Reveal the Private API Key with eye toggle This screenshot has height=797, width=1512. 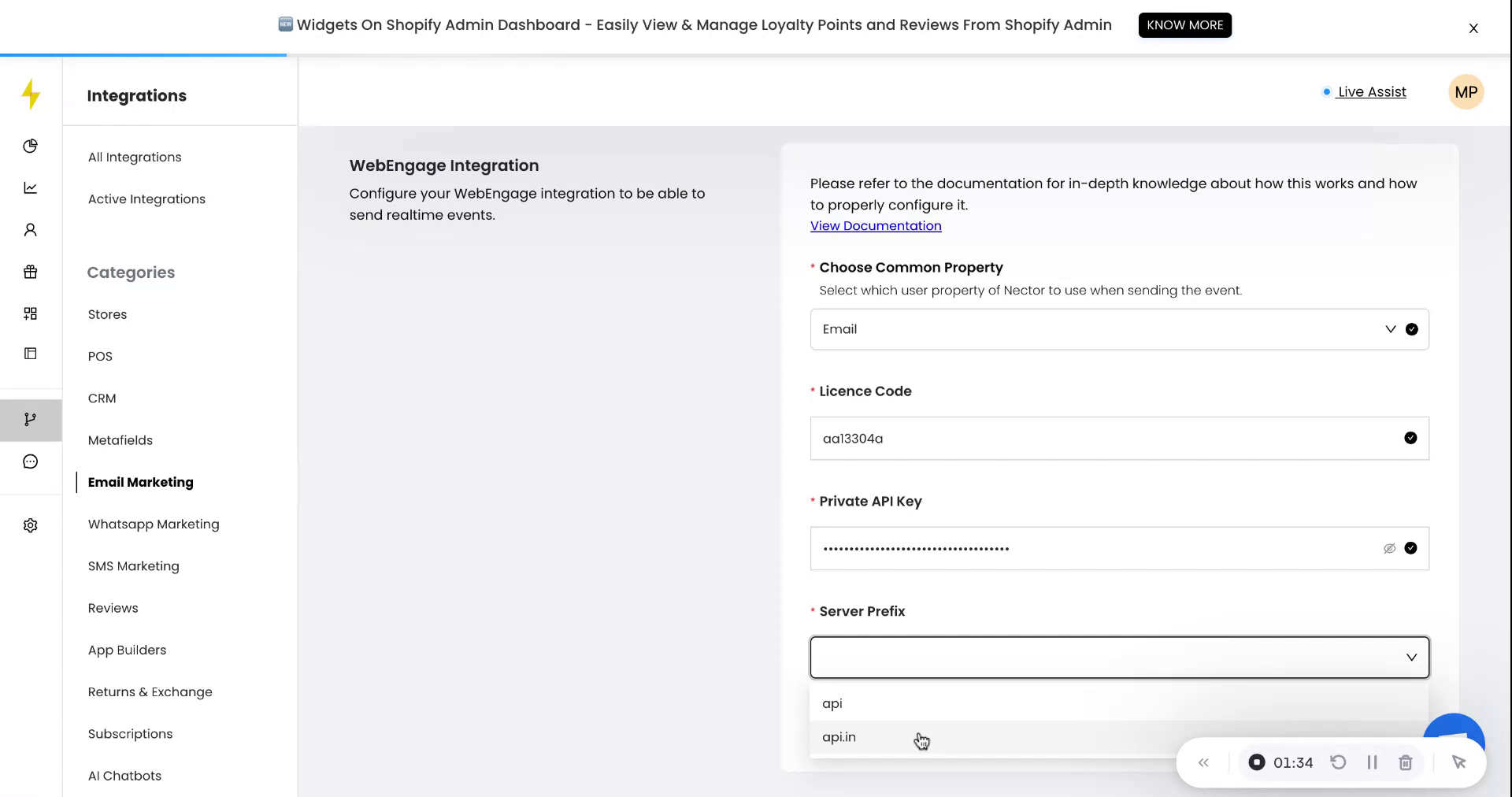tap(1388, 549)
